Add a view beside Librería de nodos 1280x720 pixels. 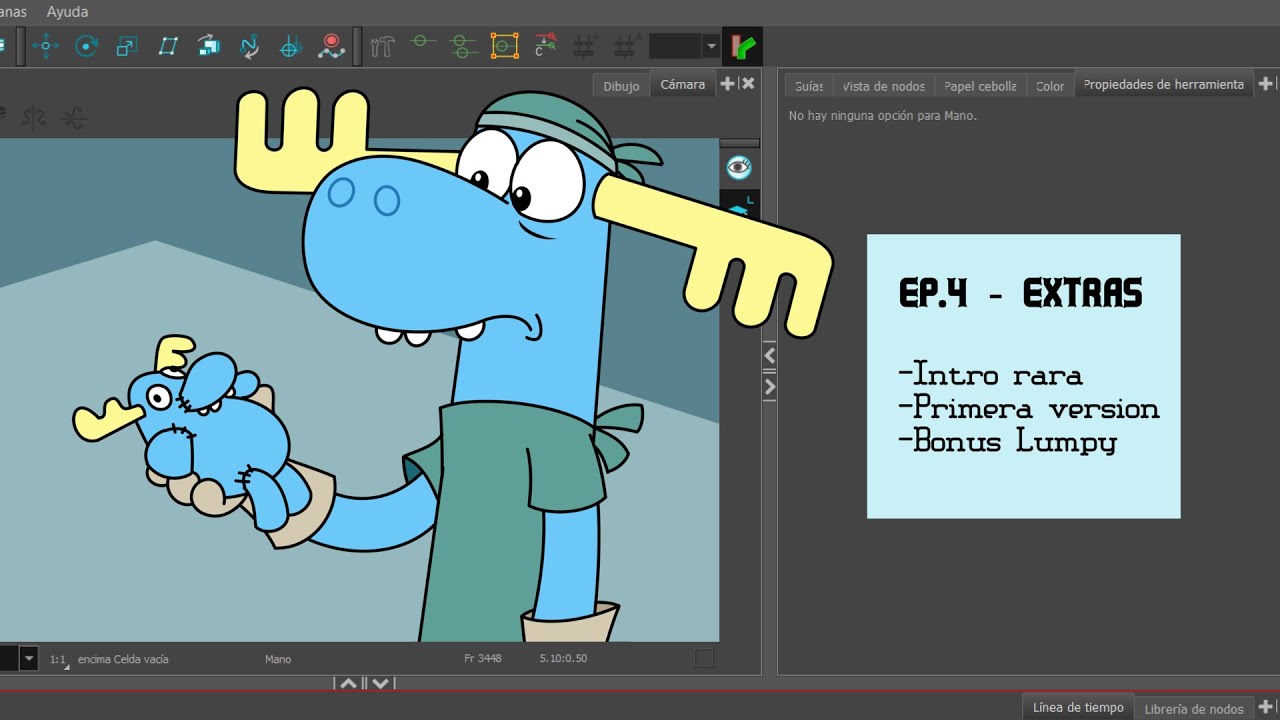(x=1266, y=707)
